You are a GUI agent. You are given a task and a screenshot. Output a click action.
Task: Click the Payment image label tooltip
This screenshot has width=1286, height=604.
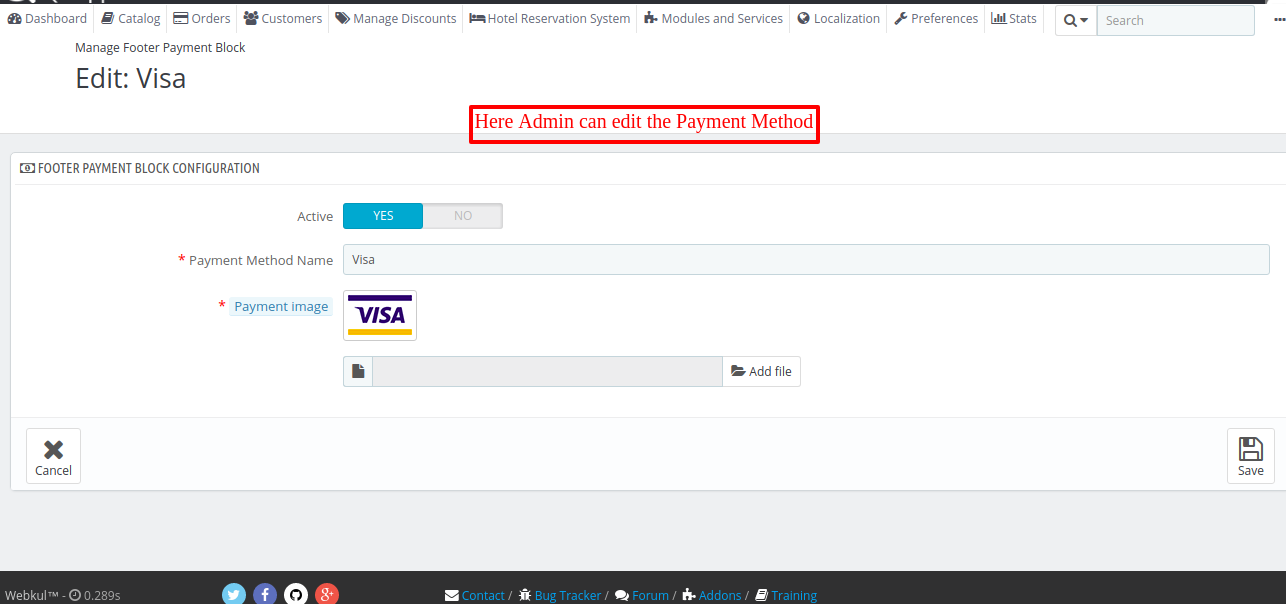coord(281,306)
